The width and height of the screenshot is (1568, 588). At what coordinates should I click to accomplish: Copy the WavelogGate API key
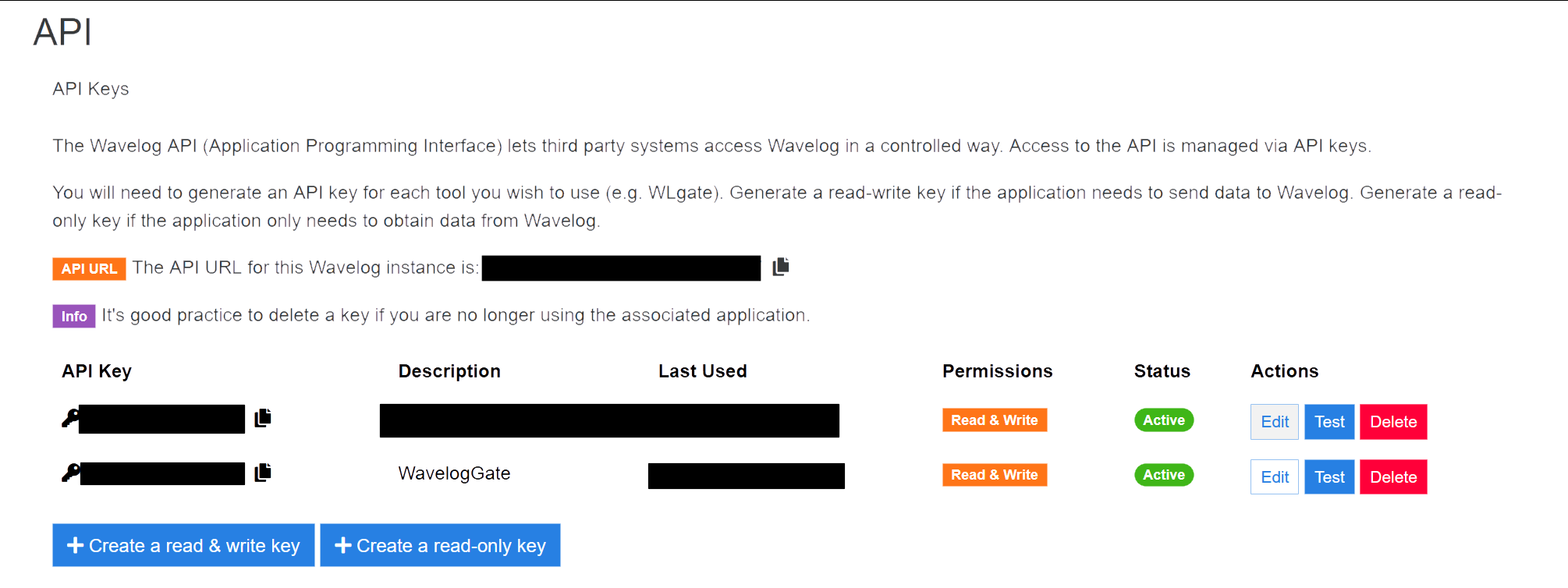[263, 473]
